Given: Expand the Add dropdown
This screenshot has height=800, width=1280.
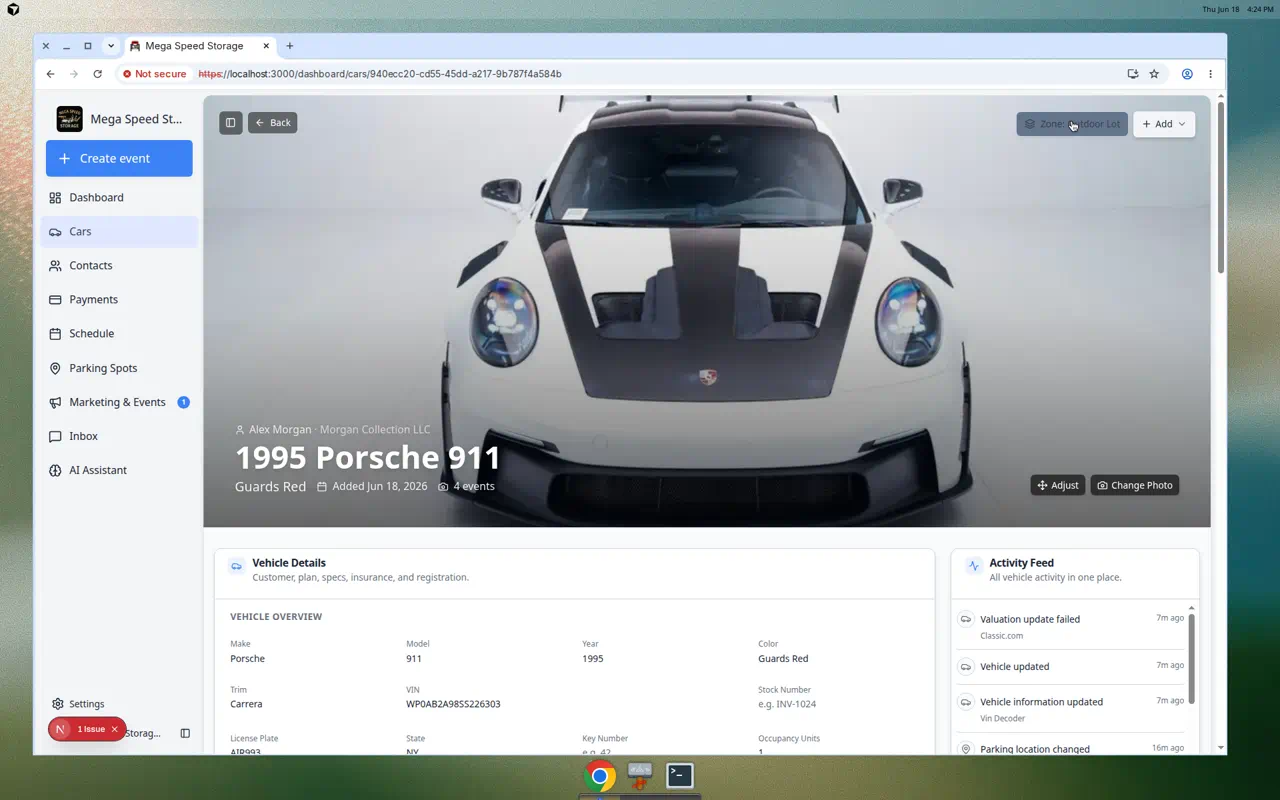Looking at the screenshot, I should (x=1164, y=124).
